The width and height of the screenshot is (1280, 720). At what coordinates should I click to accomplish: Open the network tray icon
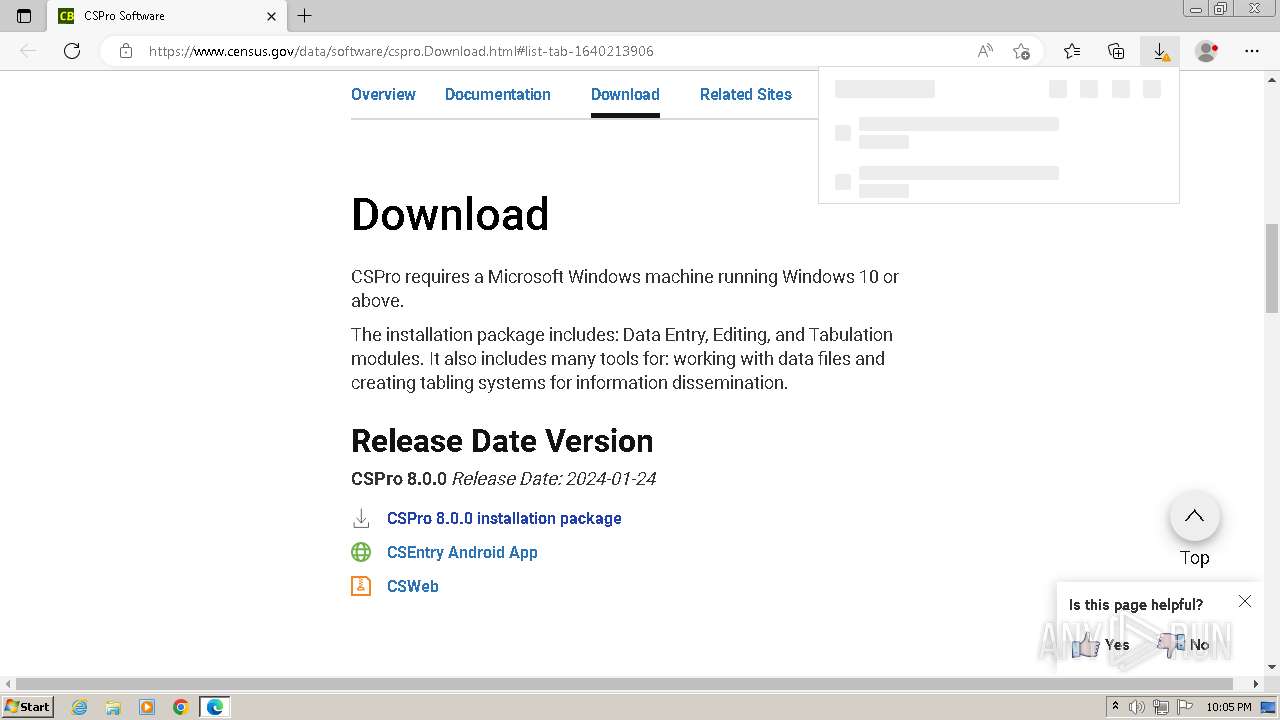[1161, 707]
